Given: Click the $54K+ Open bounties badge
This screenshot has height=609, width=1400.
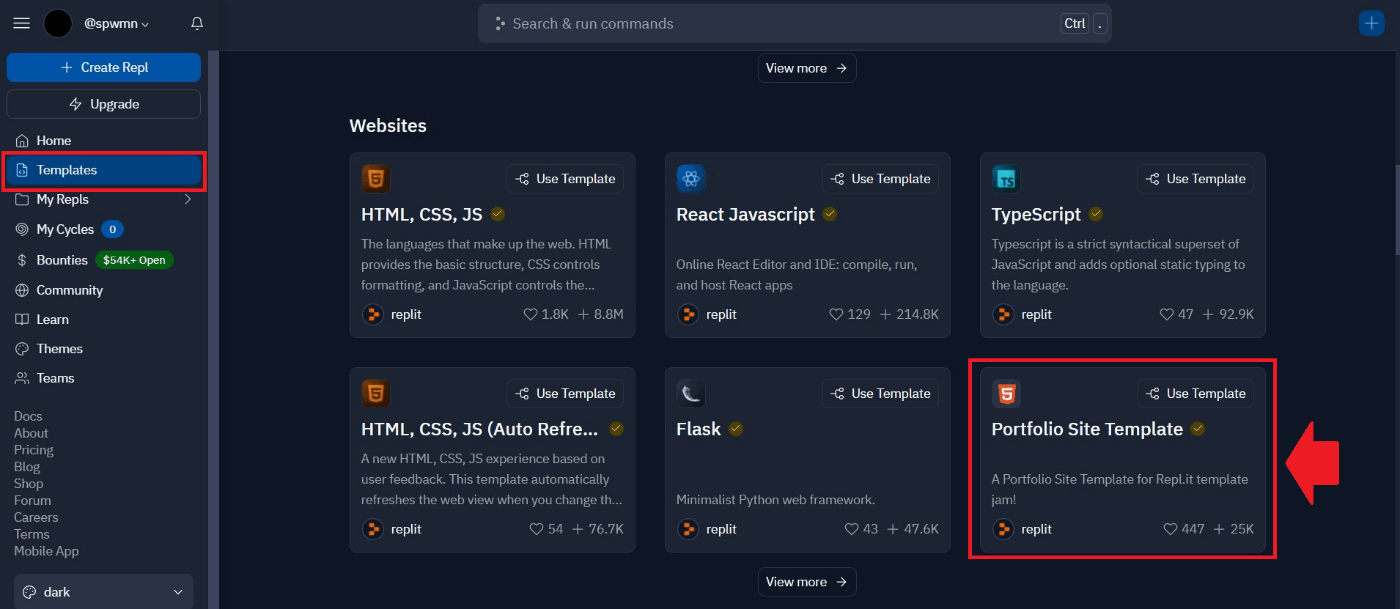Looking at the screenshot, I should tap(135, 260).
